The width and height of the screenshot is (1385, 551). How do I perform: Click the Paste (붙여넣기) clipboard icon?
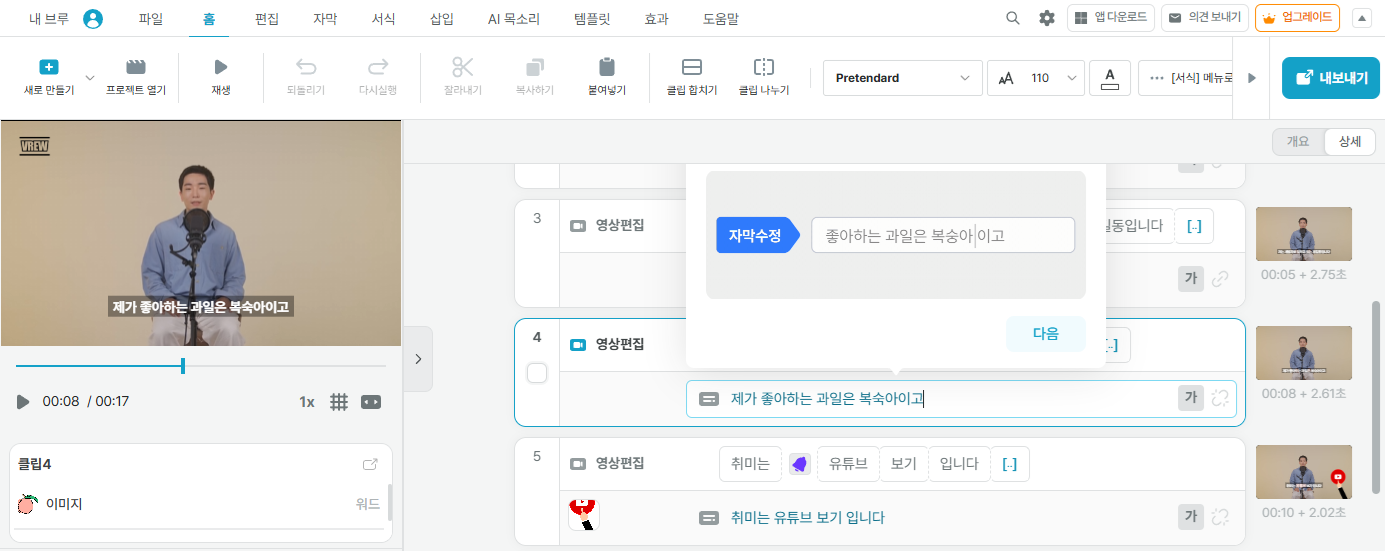(606, 68)
